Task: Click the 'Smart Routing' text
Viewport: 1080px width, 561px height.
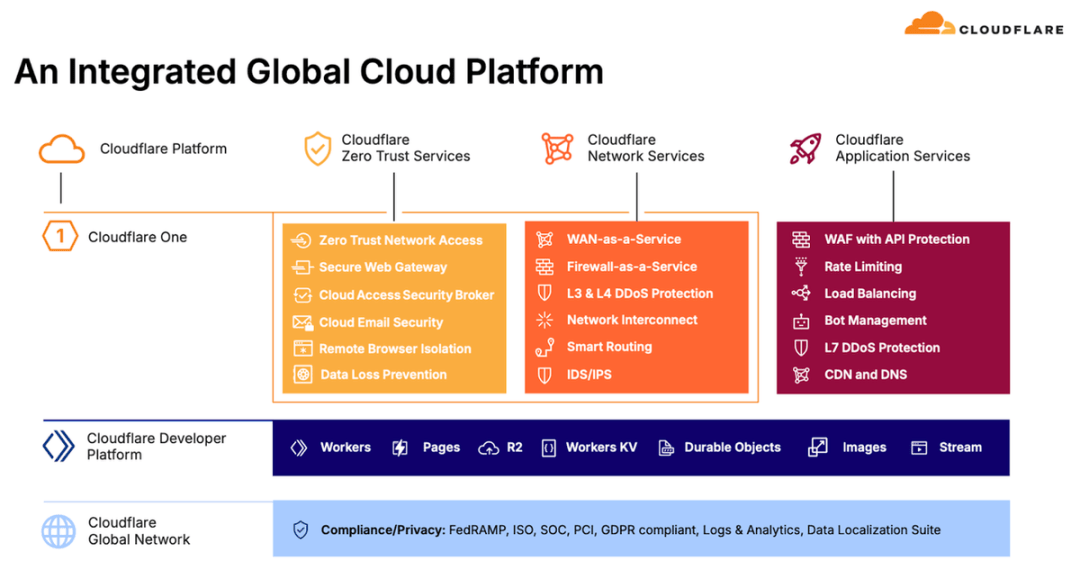Action: (x=610, y=347)
